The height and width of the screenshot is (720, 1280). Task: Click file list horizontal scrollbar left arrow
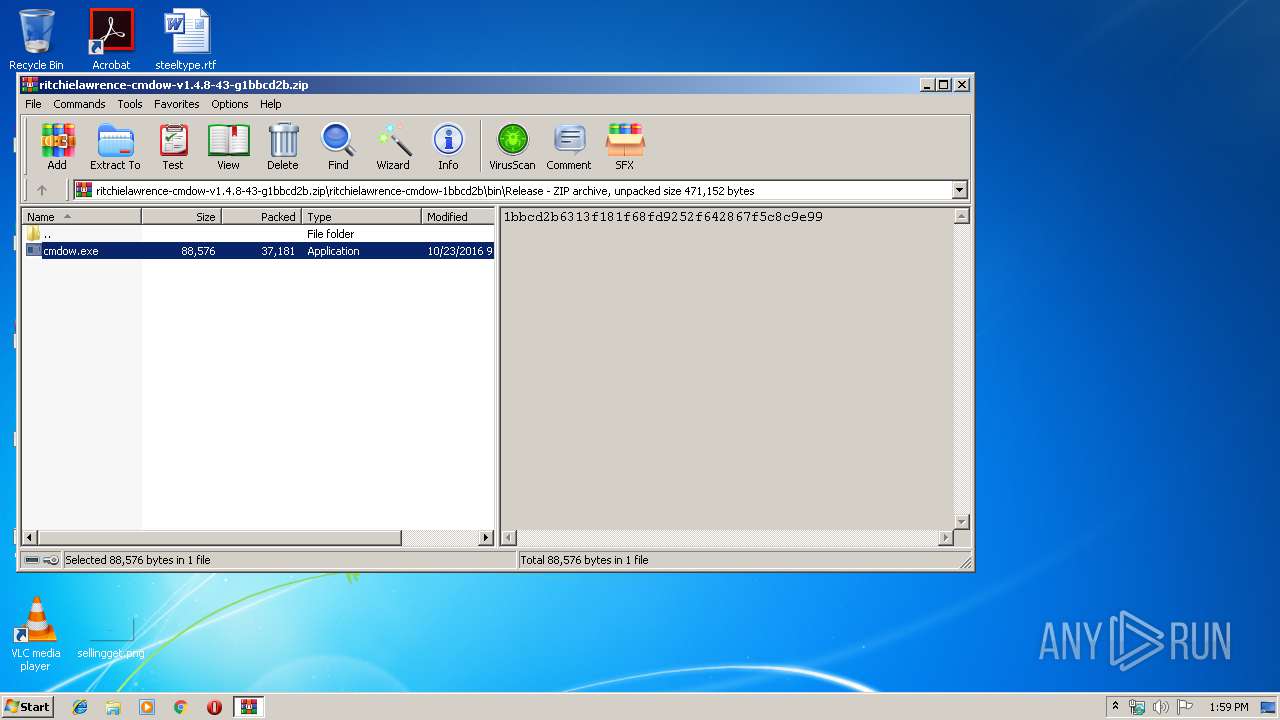click(x=30, y=537)
